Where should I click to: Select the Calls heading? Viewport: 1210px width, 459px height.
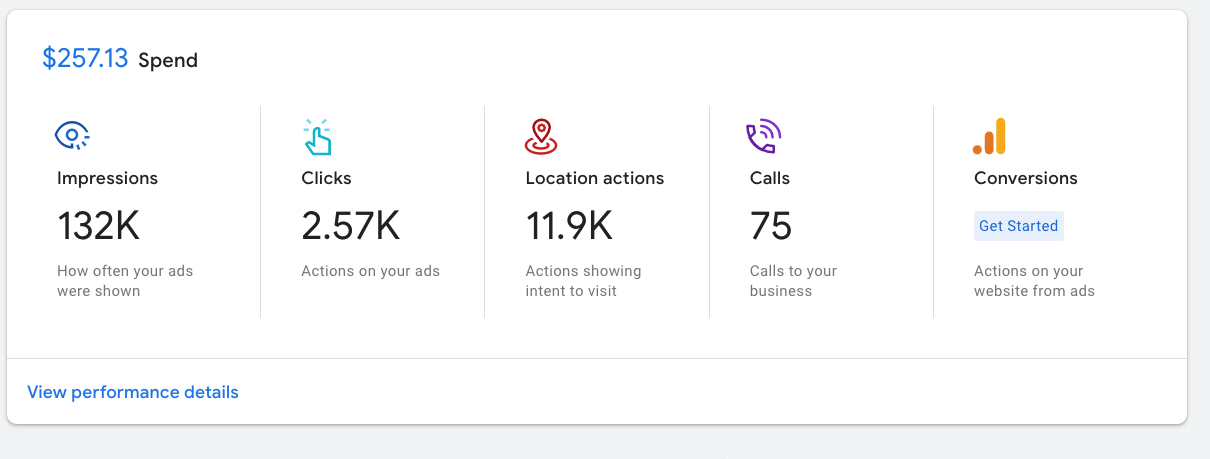[770, 178]
